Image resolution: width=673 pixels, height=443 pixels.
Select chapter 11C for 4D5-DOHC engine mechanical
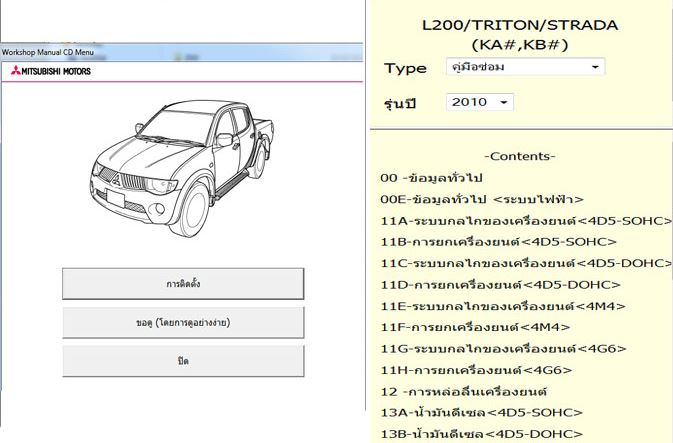coord(526,263)
